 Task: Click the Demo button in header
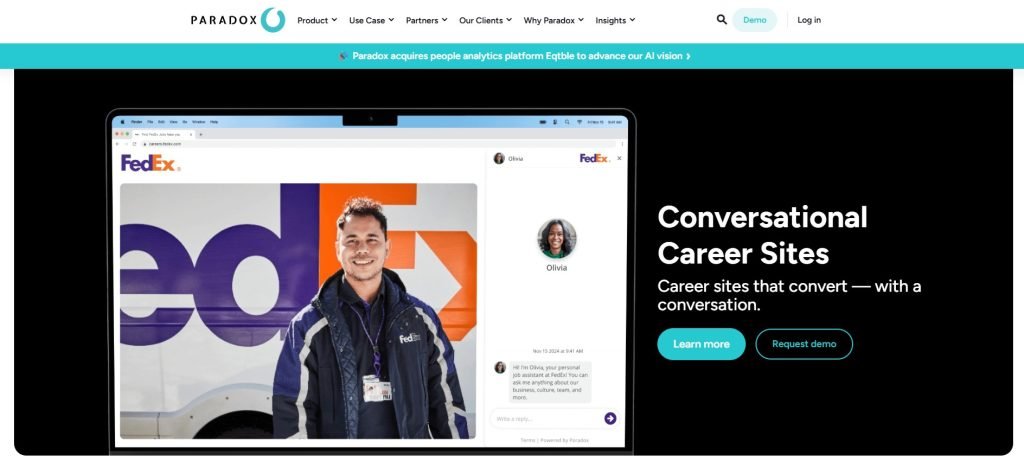click(754, 20)
